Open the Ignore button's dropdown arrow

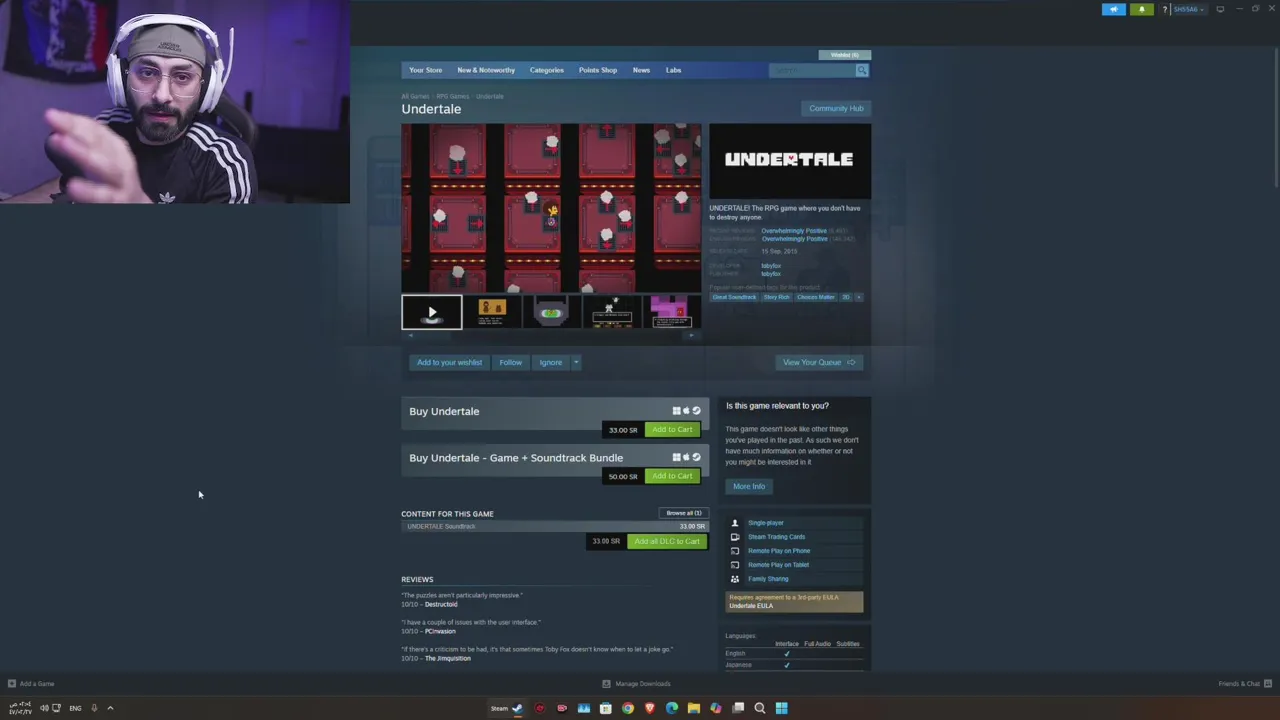click(576, 362)
